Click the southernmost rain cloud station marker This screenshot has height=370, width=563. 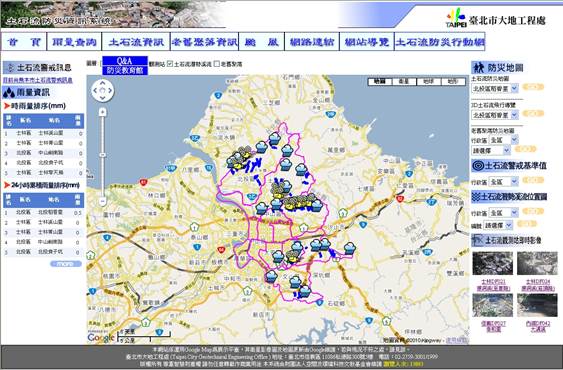[x=305, y=291]
